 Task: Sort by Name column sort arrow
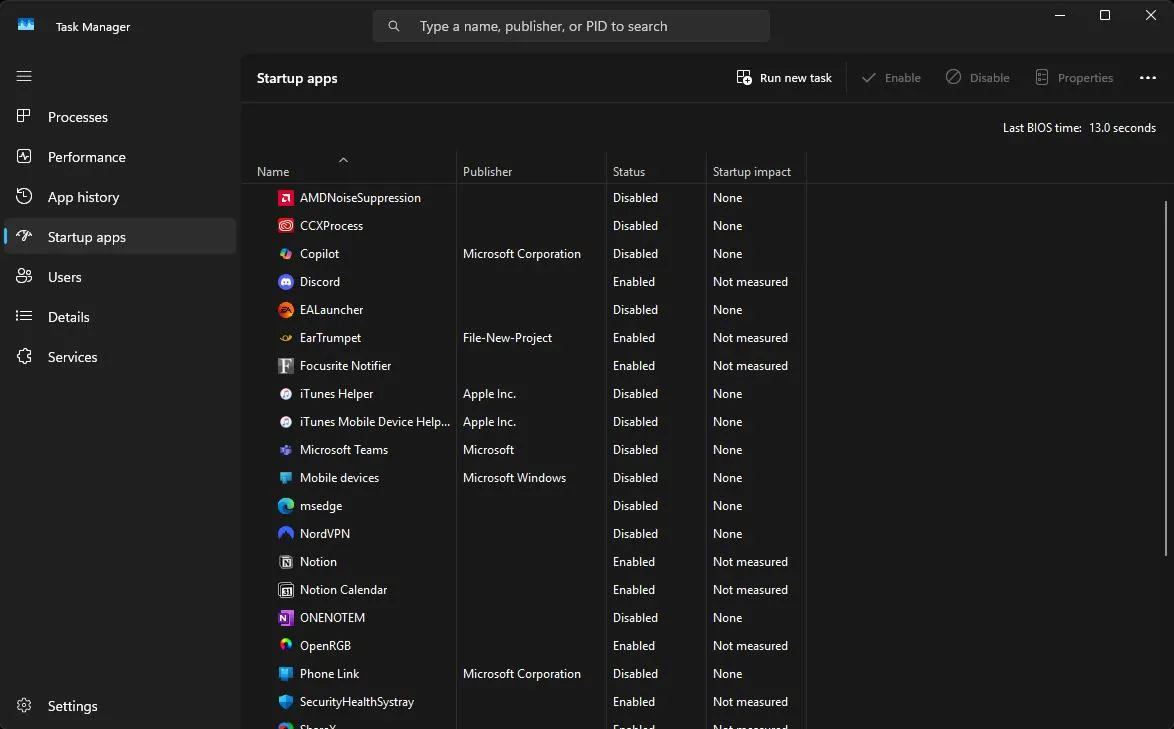[343, 159]
